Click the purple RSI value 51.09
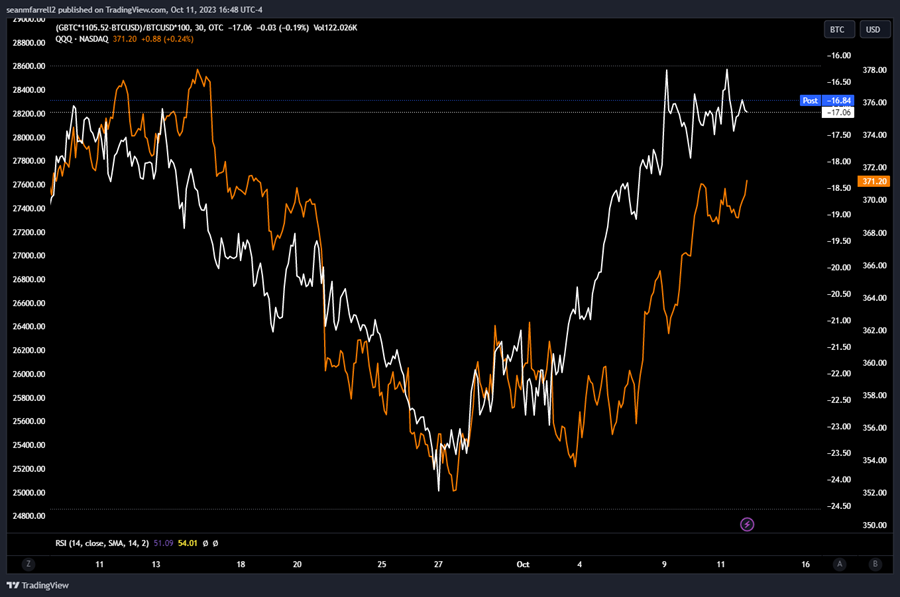 pyautogui.click(x=163, y=543)
